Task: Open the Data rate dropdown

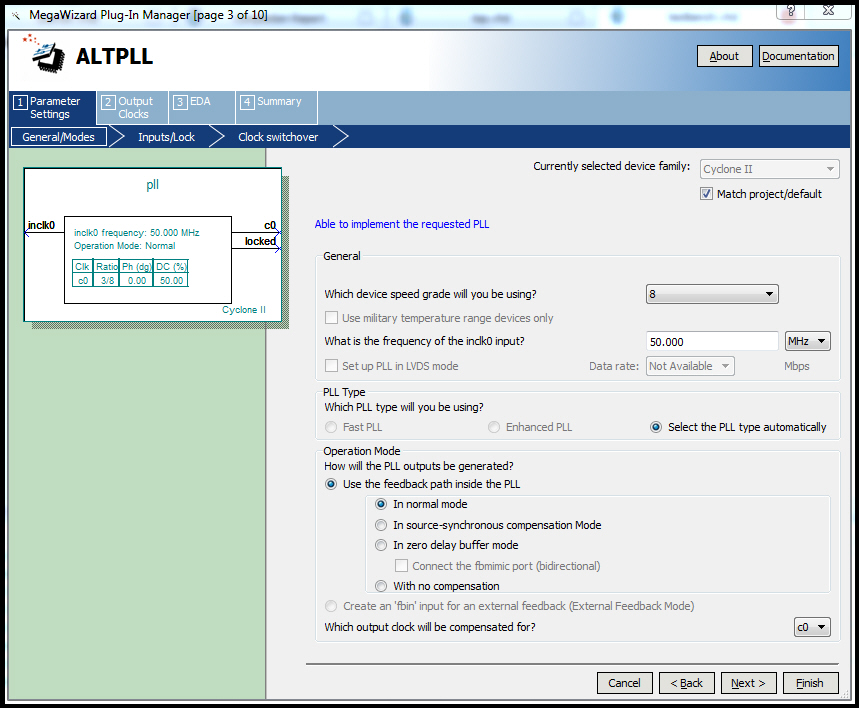Action: 690,366
